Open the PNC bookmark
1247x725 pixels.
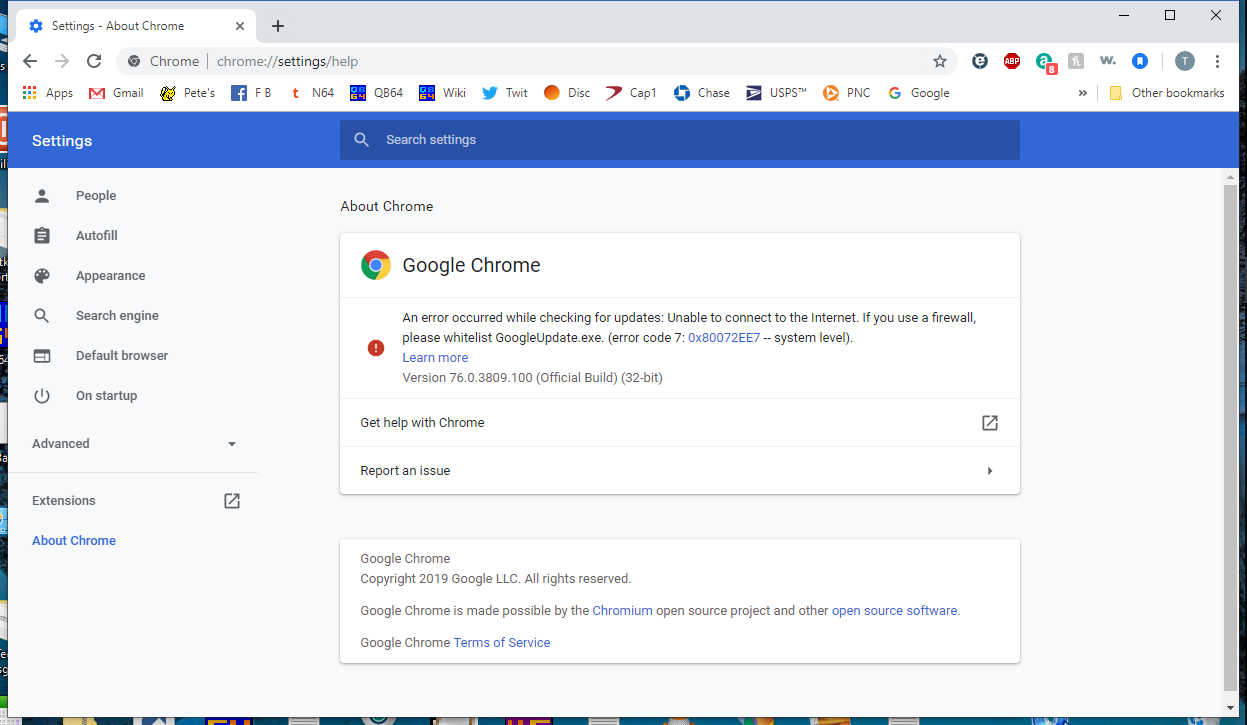click(846, 93)
